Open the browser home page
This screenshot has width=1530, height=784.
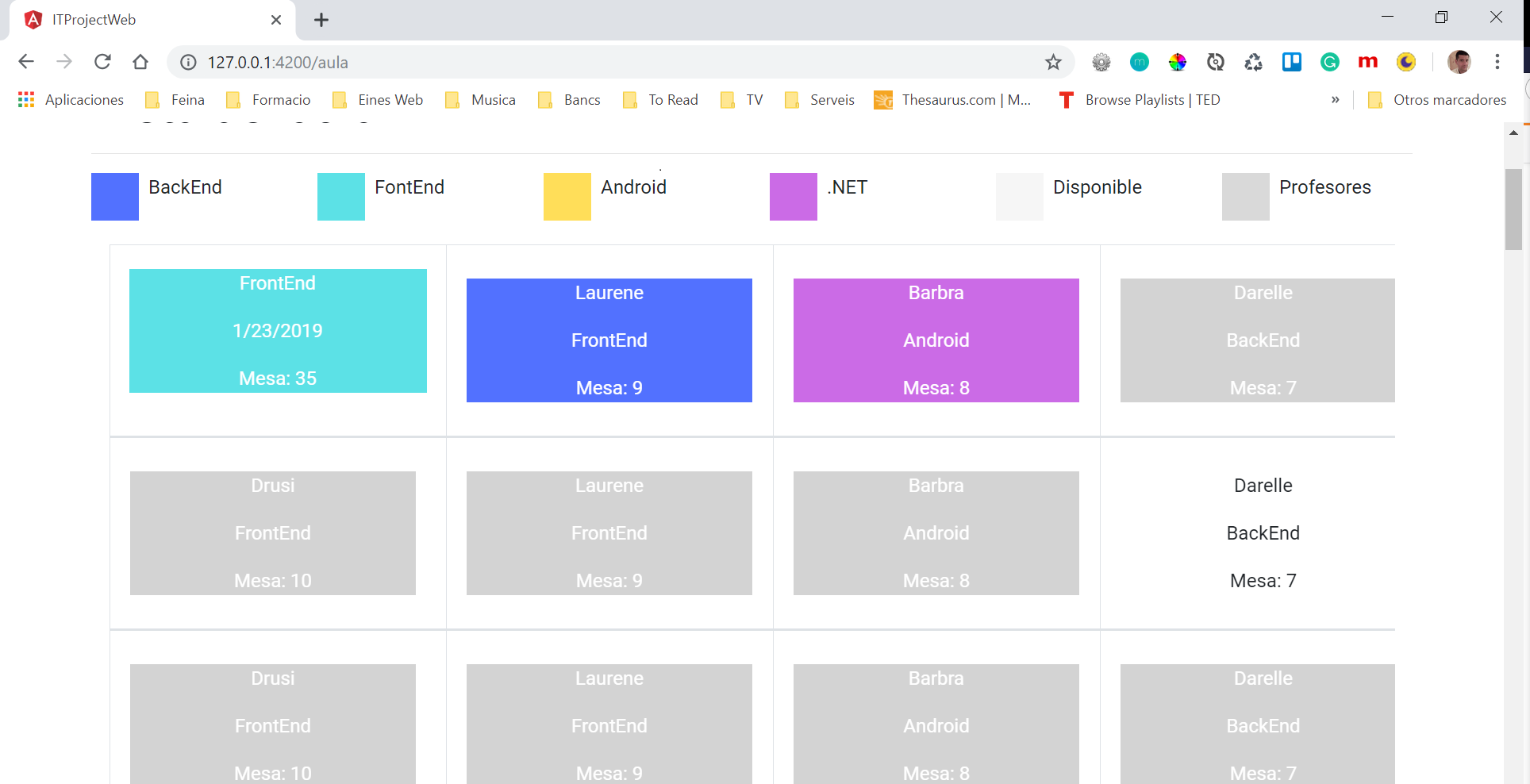click(x=140, y=62)
